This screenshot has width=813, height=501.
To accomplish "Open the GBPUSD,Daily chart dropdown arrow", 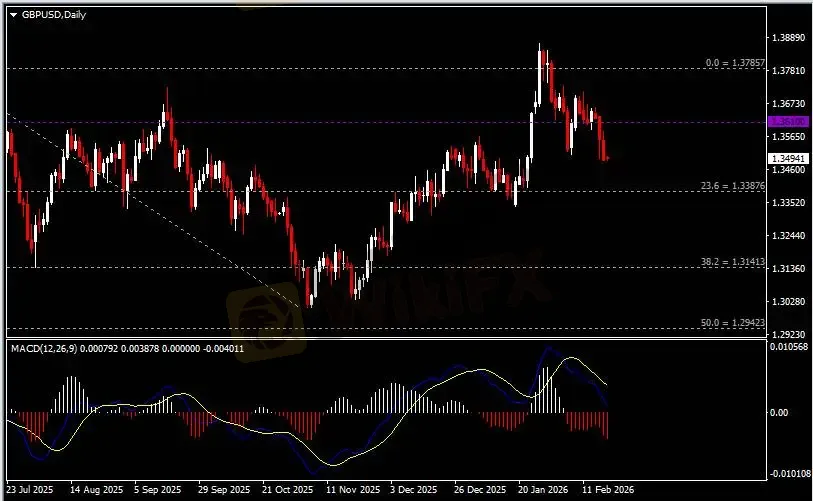I will pos(13,15).
